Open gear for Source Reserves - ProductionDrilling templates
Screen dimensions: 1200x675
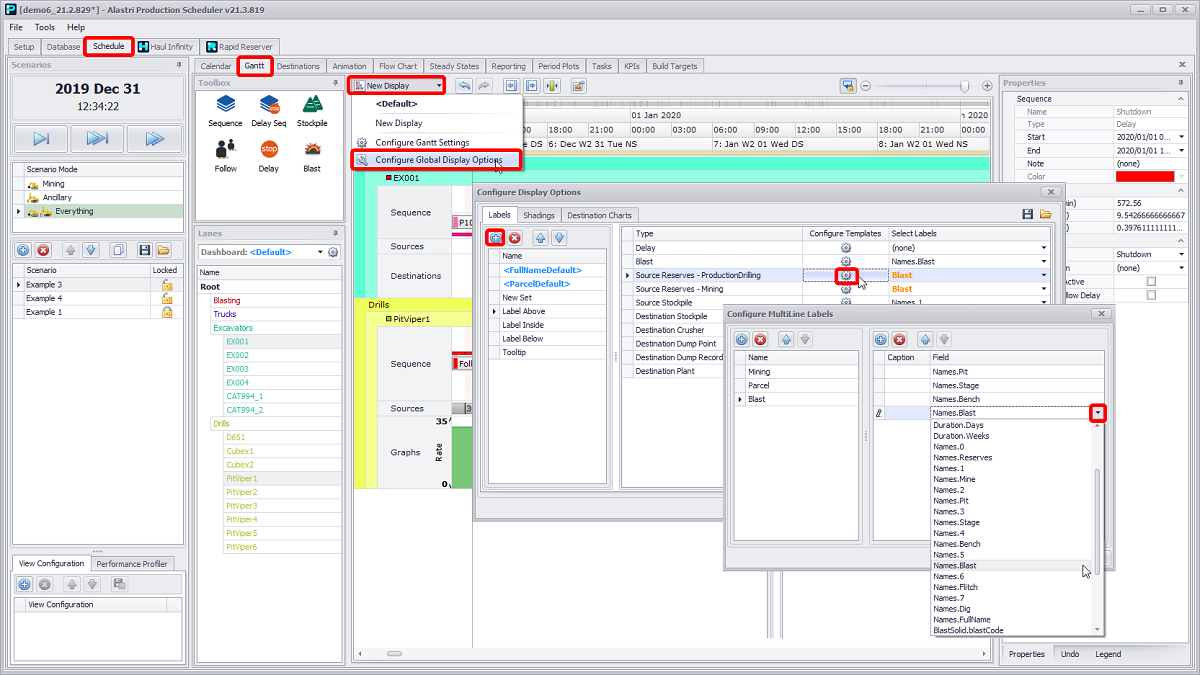846,275
